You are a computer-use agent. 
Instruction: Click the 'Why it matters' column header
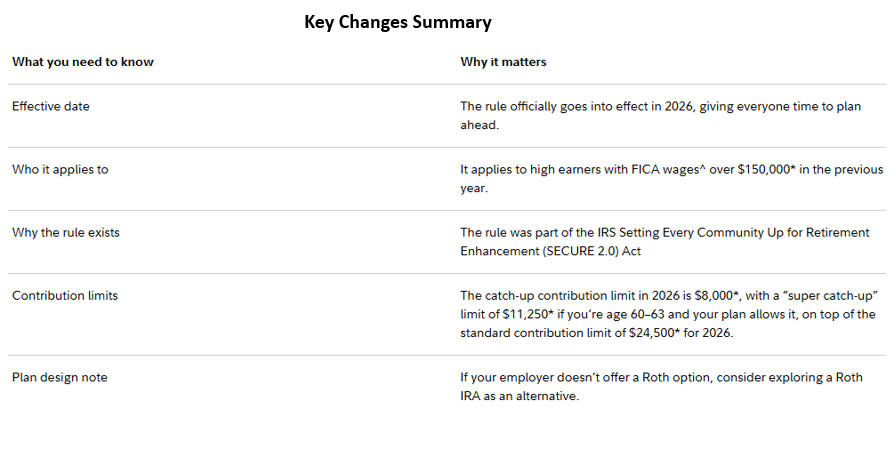point(503,62)
